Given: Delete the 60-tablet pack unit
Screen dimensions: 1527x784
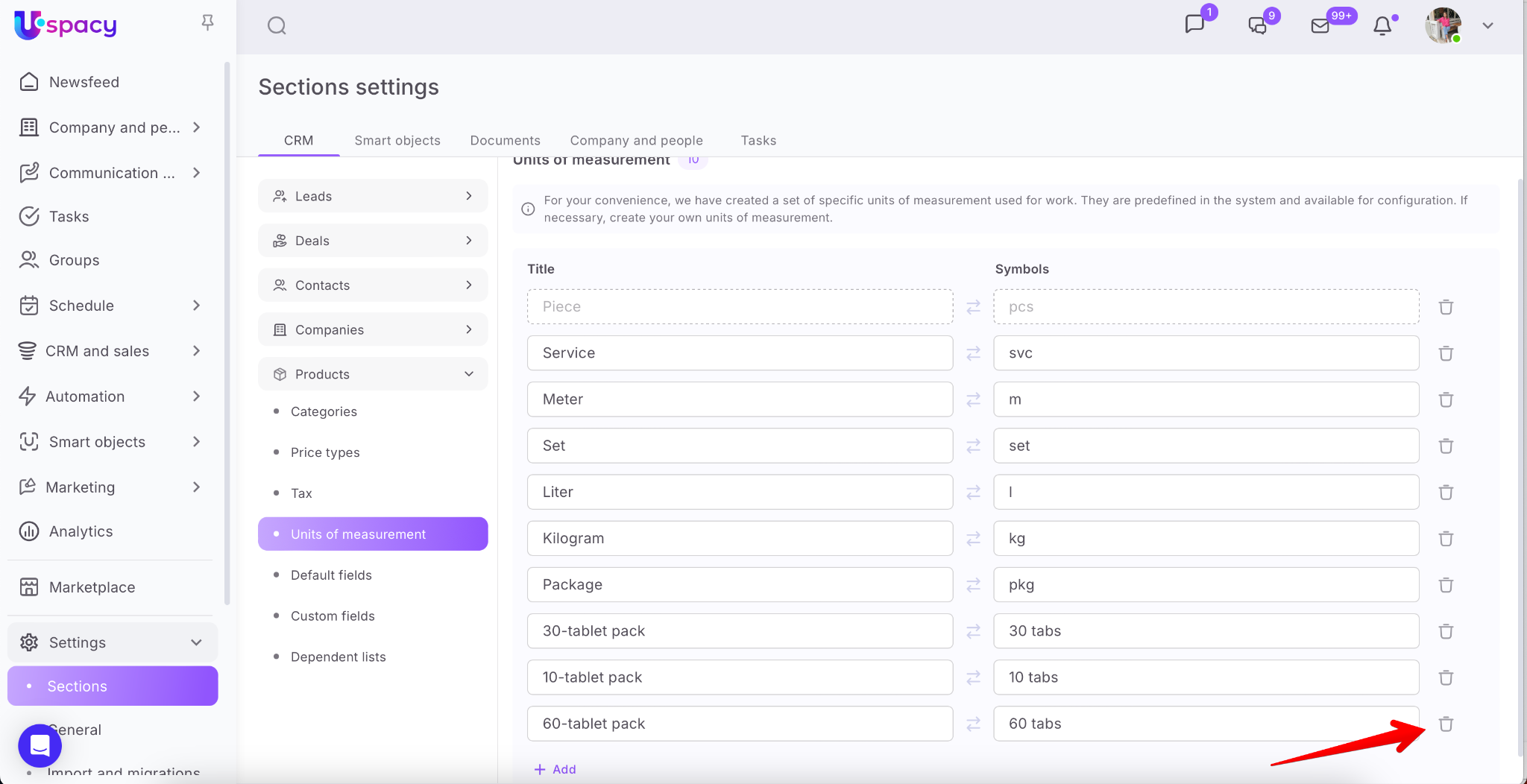Looking at the screenshot, I should [x=1446, y=724].
